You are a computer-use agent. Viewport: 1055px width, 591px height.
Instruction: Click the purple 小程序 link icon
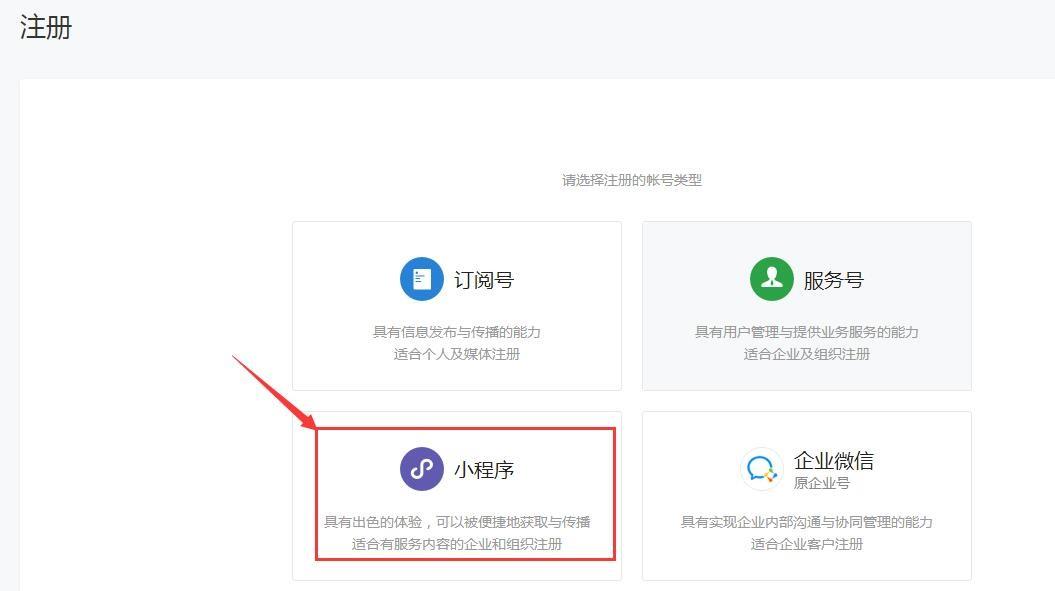coord(422,469)
